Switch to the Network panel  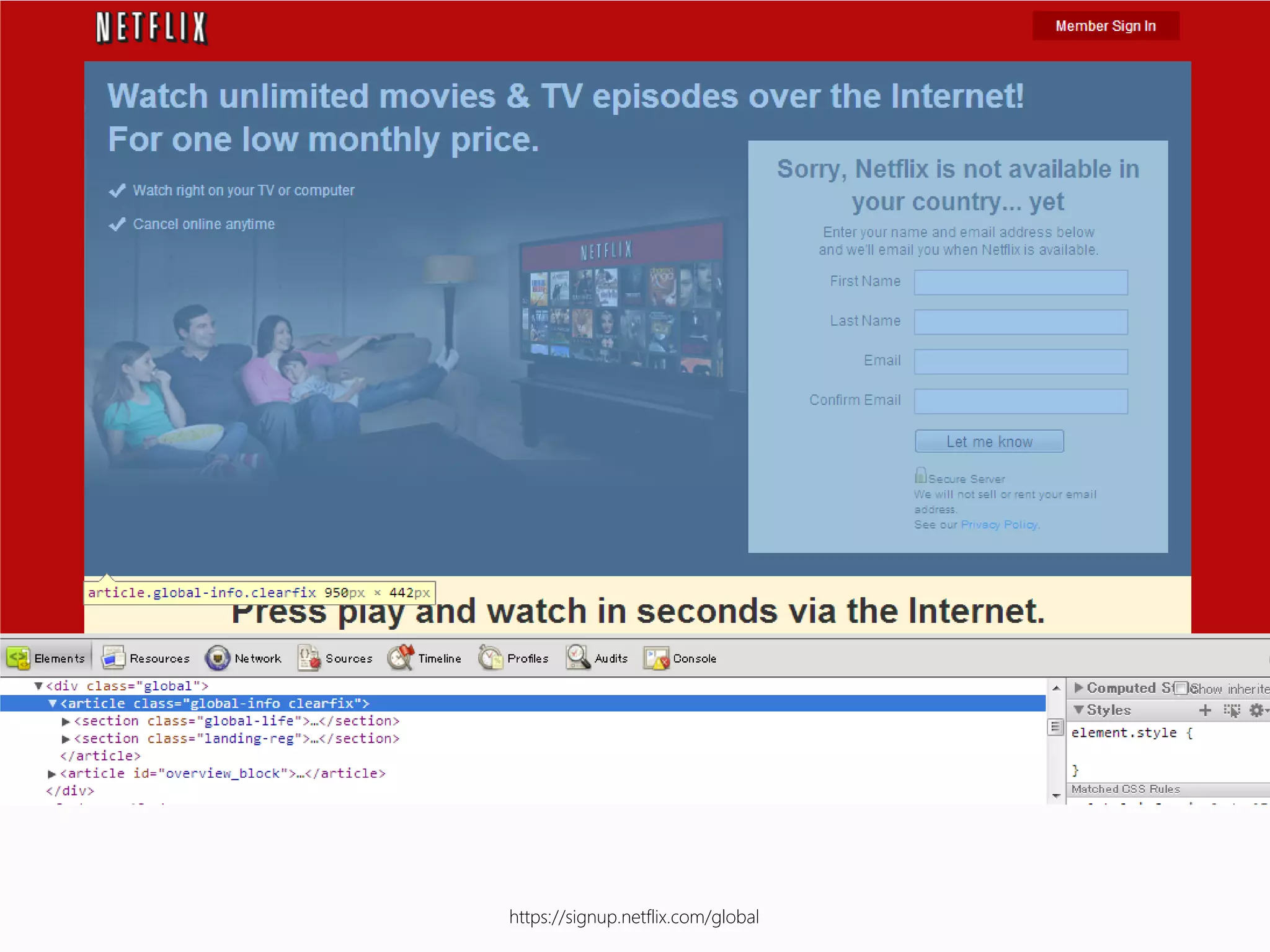[x=244, y=658]
